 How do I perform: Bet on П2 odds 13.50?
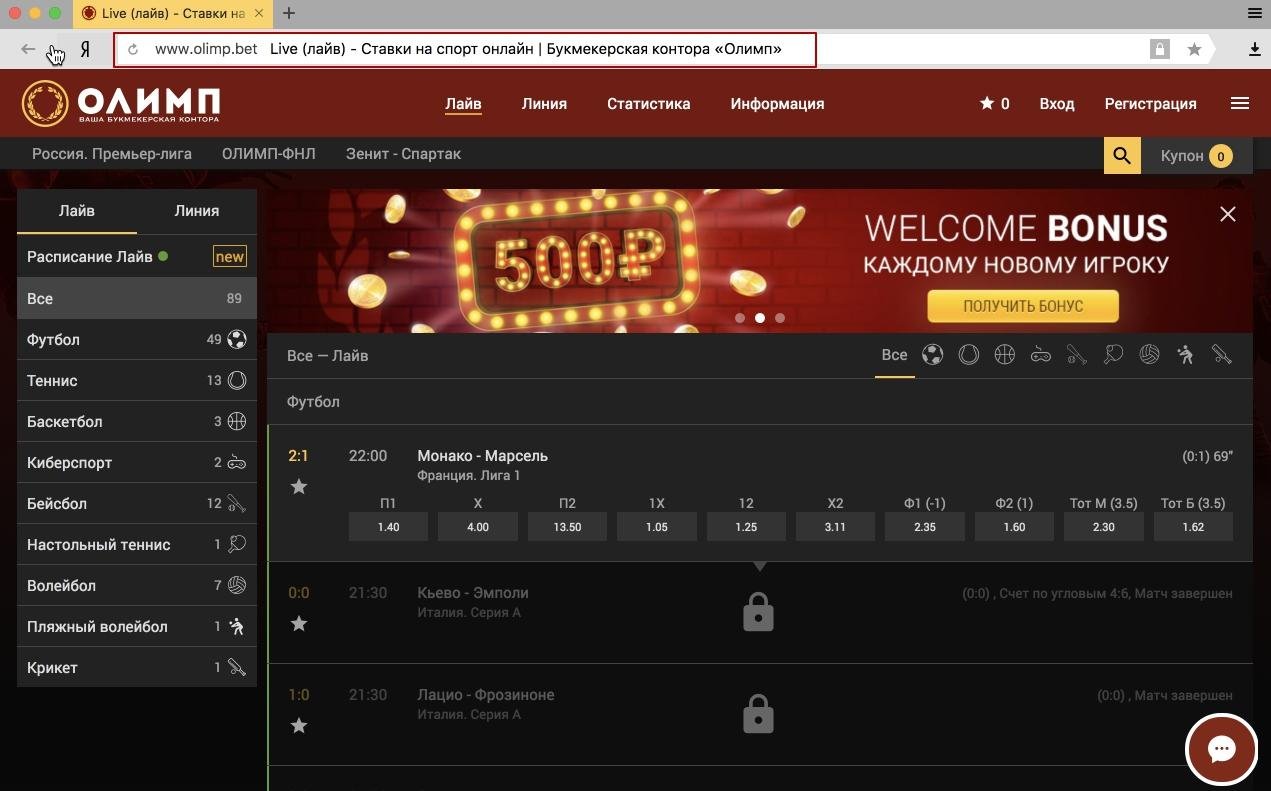point(567,527)
